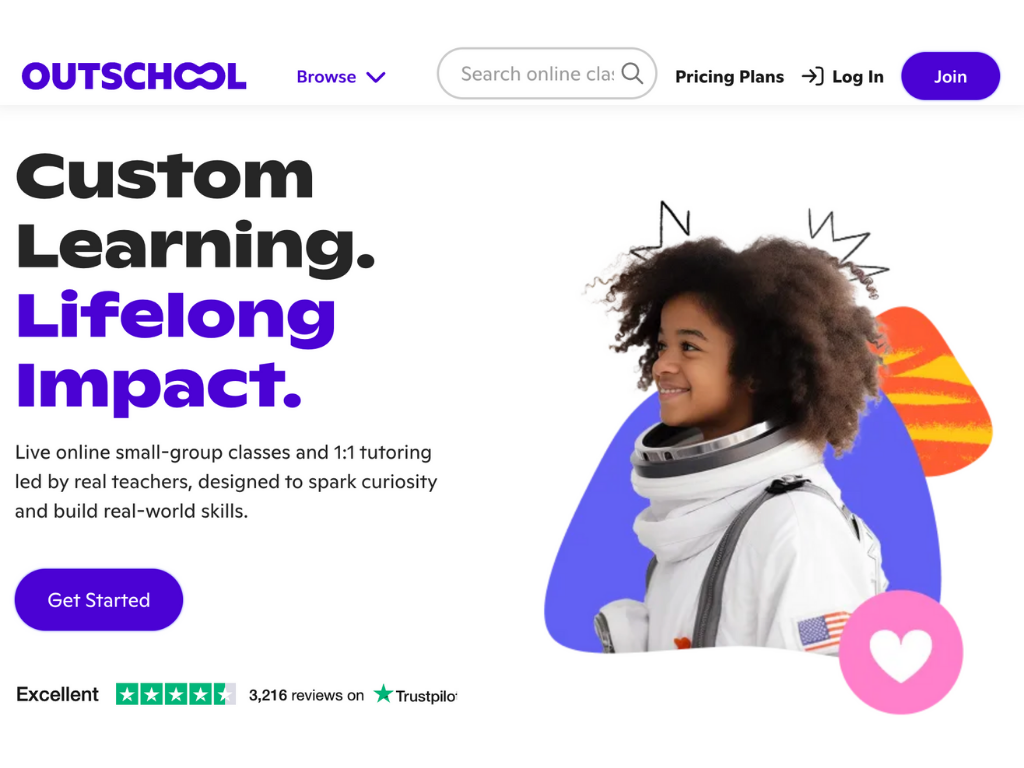
Task: Open Pricing Plans page
Action: point(729,77)
